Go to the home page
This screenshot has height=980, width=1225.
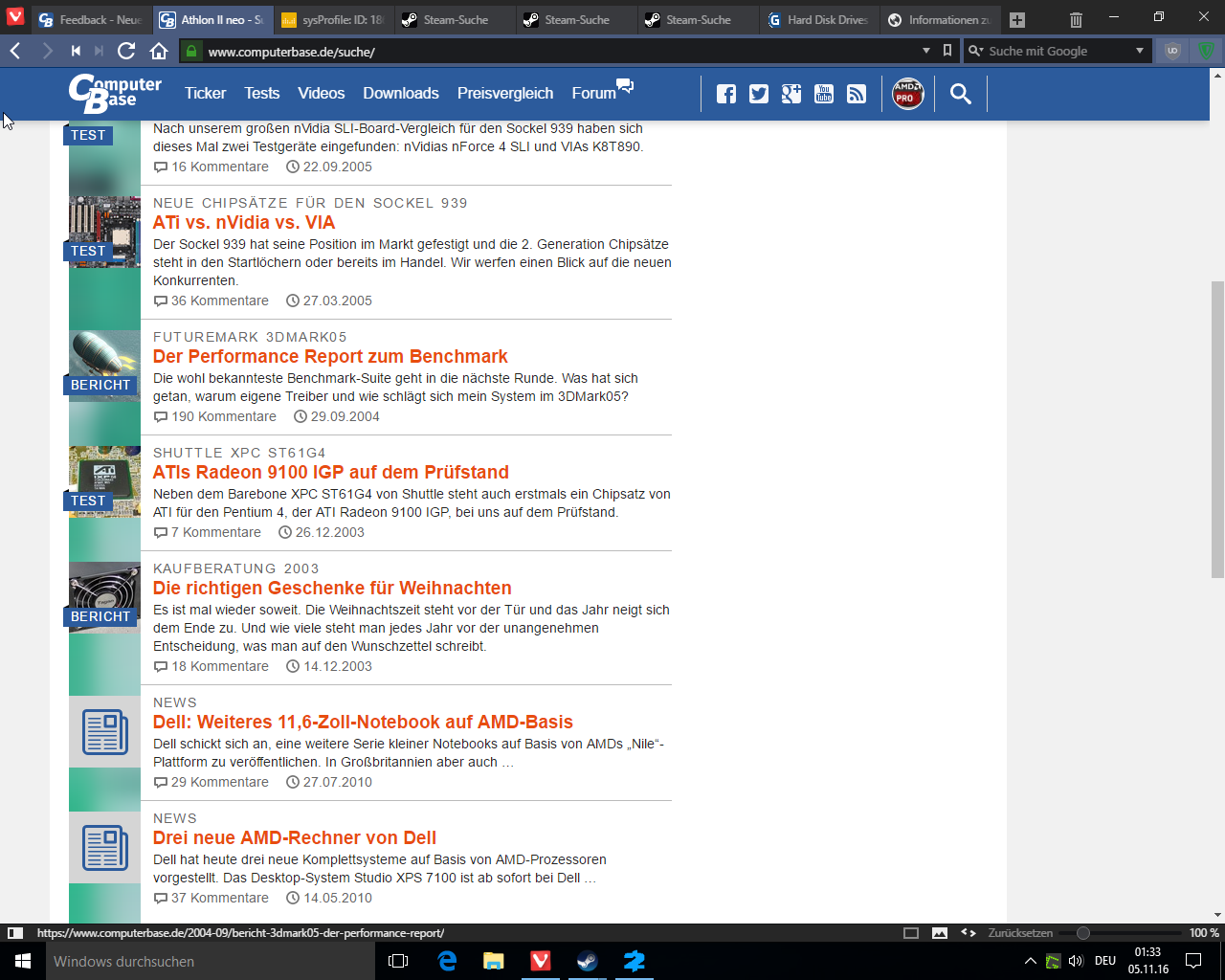[x=159, y=51]
